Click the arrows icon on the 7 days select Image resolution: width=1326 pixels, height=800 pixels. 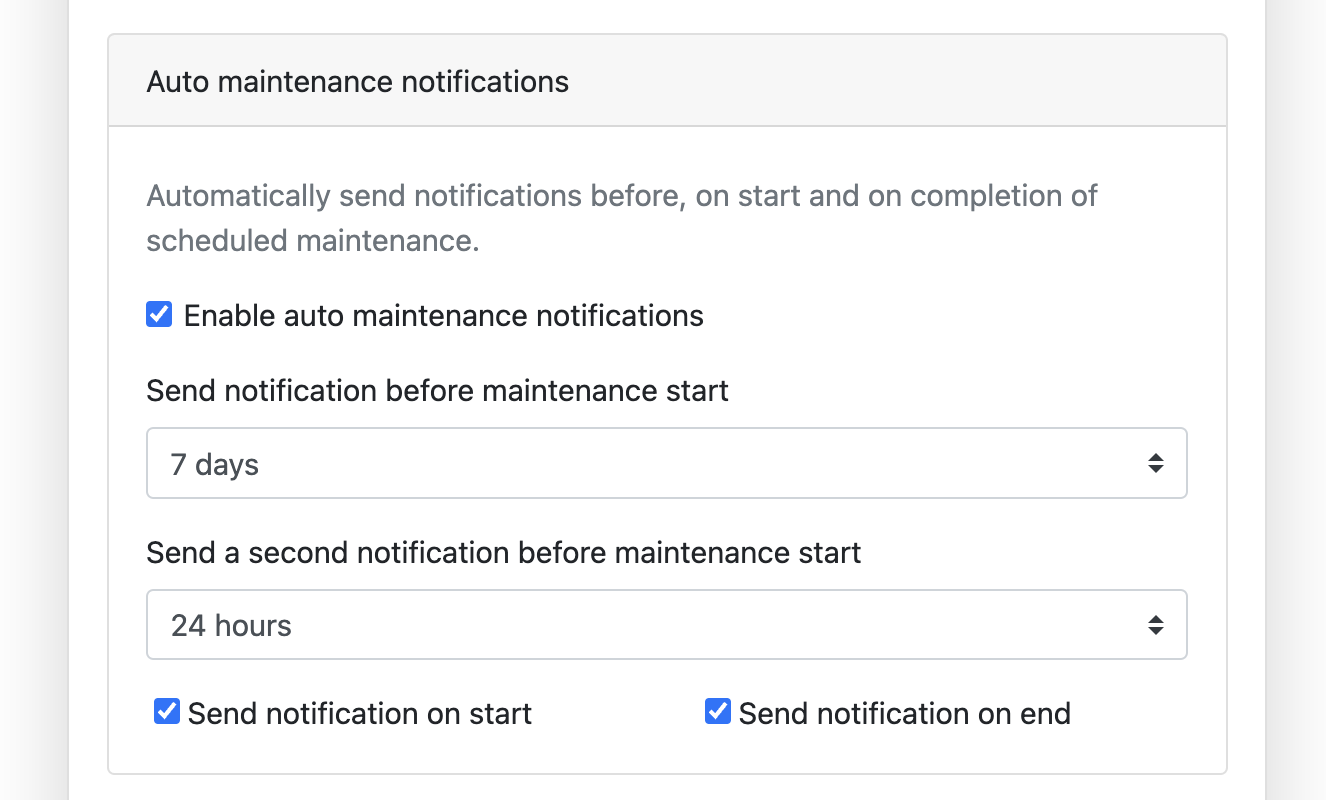coord(1155,463)
